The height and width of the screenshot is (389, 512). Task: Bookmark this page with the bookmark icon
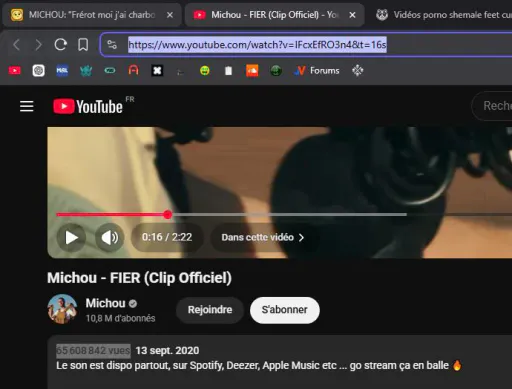(x=83, y=44)
